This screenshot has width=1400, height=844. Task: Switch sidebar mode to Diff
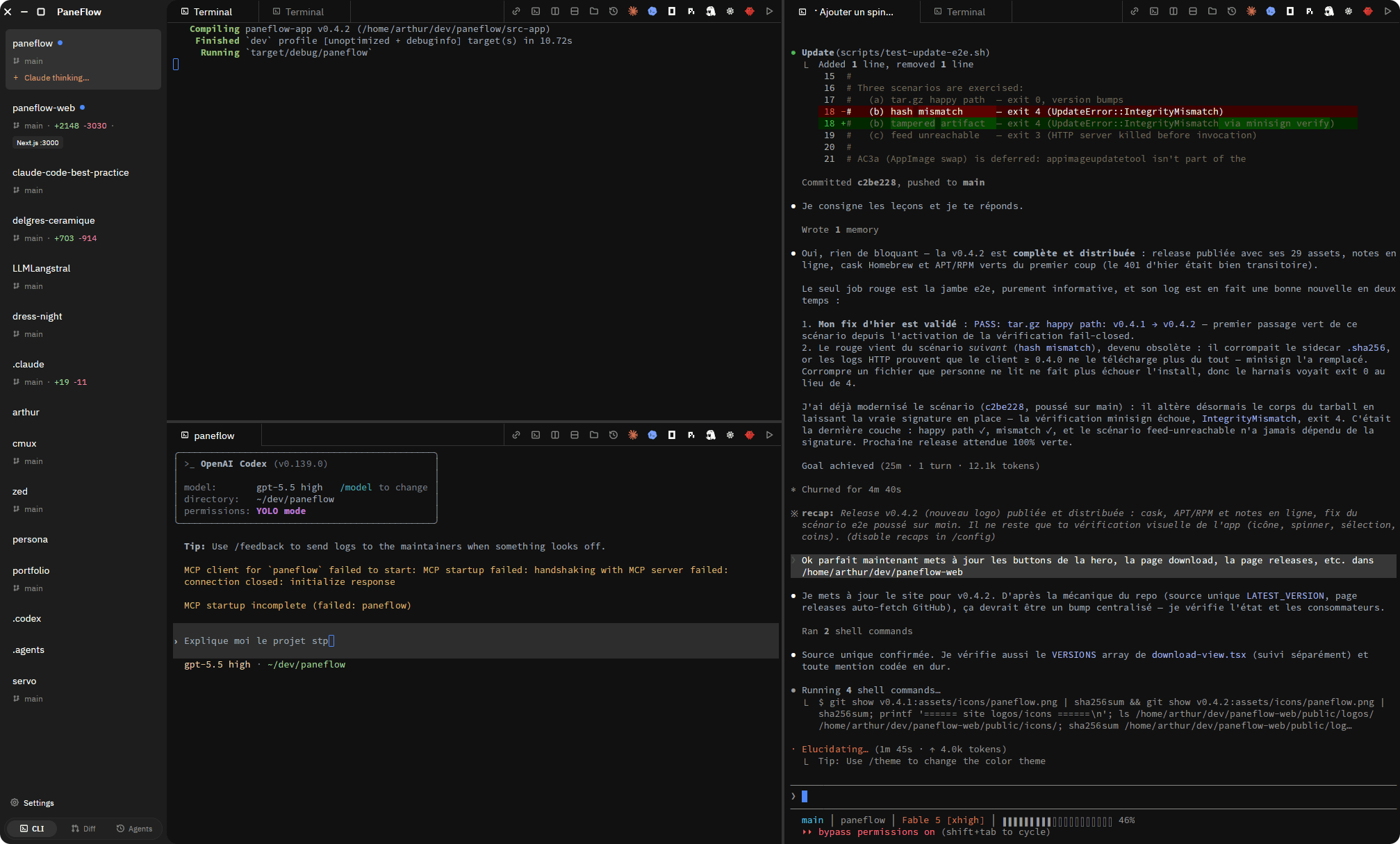(x=83, y=829)
